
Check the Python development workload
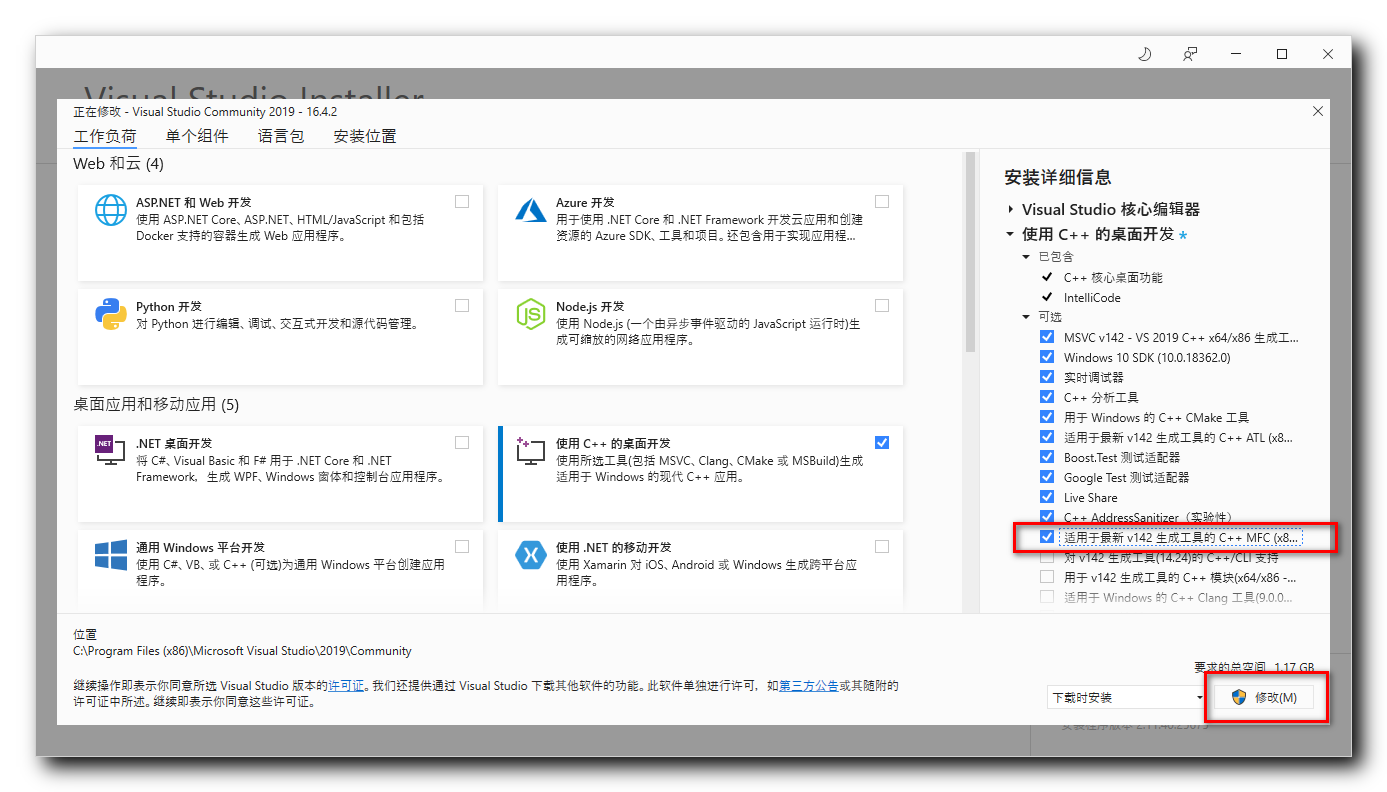coord(462,305)
